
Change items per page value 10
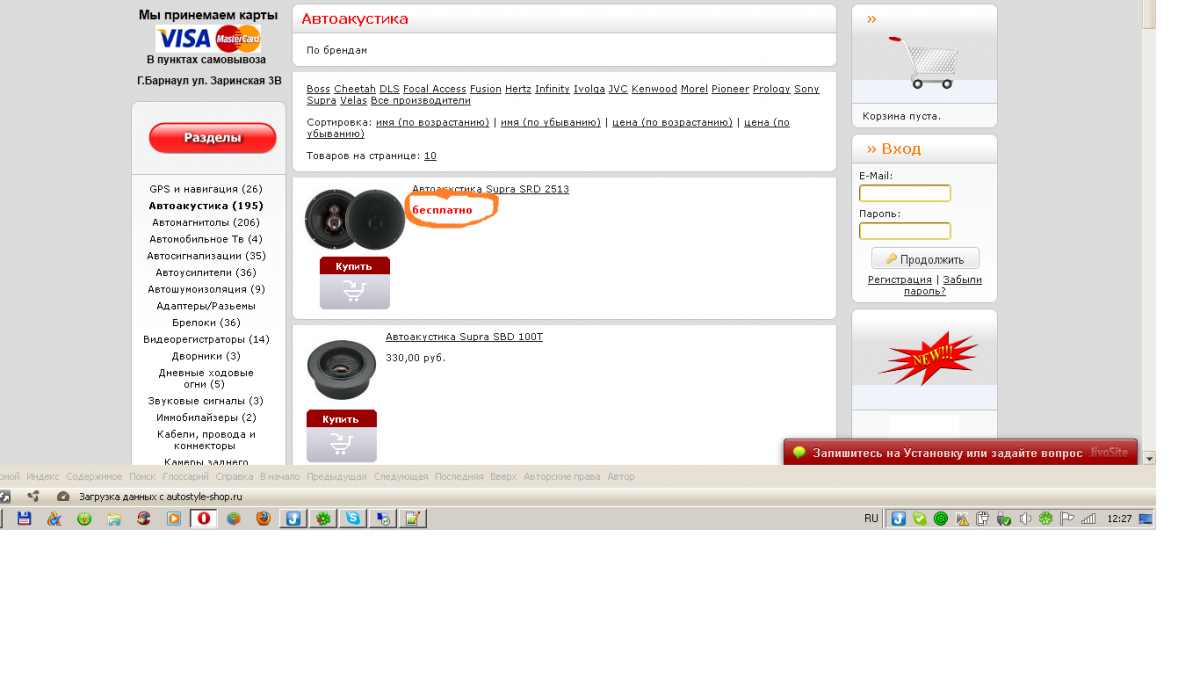[x=430, y=156]
